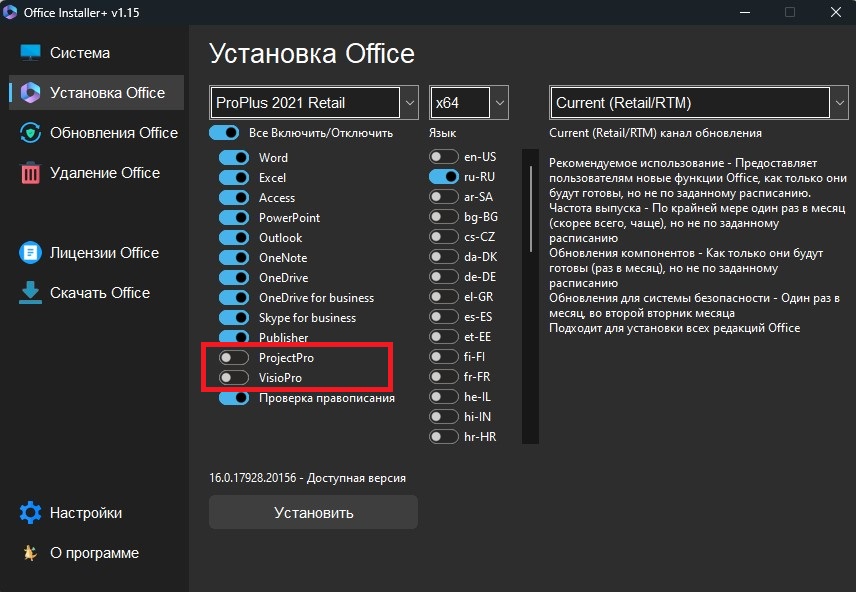Open the Система section
Screen dimensions: 856x592
[x=96, y=52]
